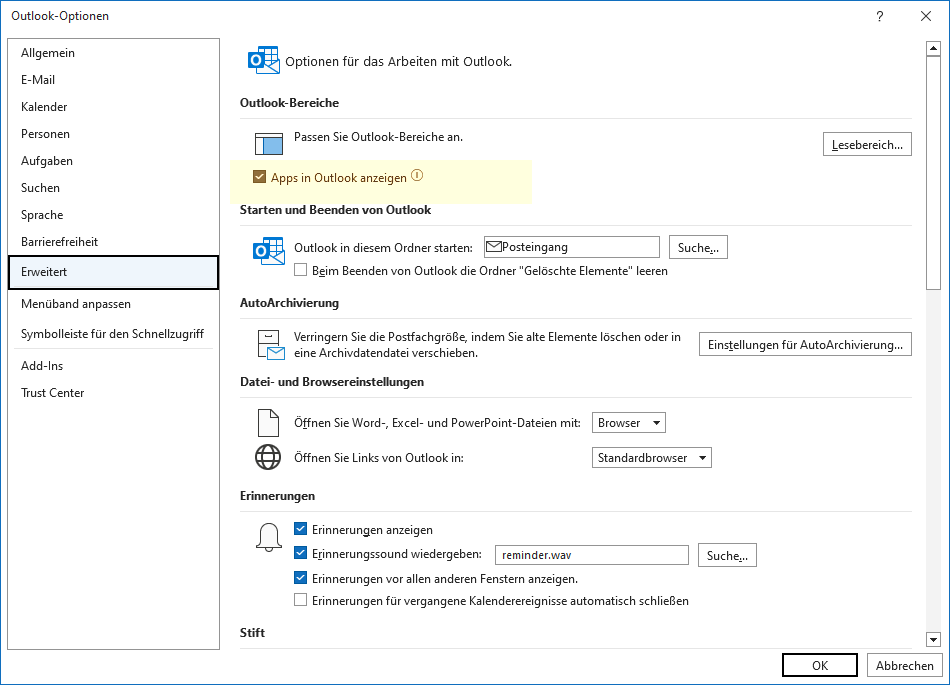Viewport: 950px width, 685px height.
Task: Click the Outlook icon in the Starten und Beenden section
Action: point(268,251)
